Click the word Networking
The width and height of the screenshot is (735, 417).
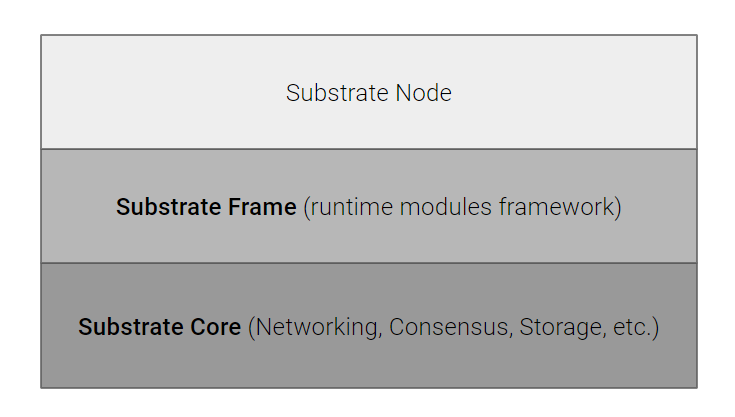click(x=315, y=327)
